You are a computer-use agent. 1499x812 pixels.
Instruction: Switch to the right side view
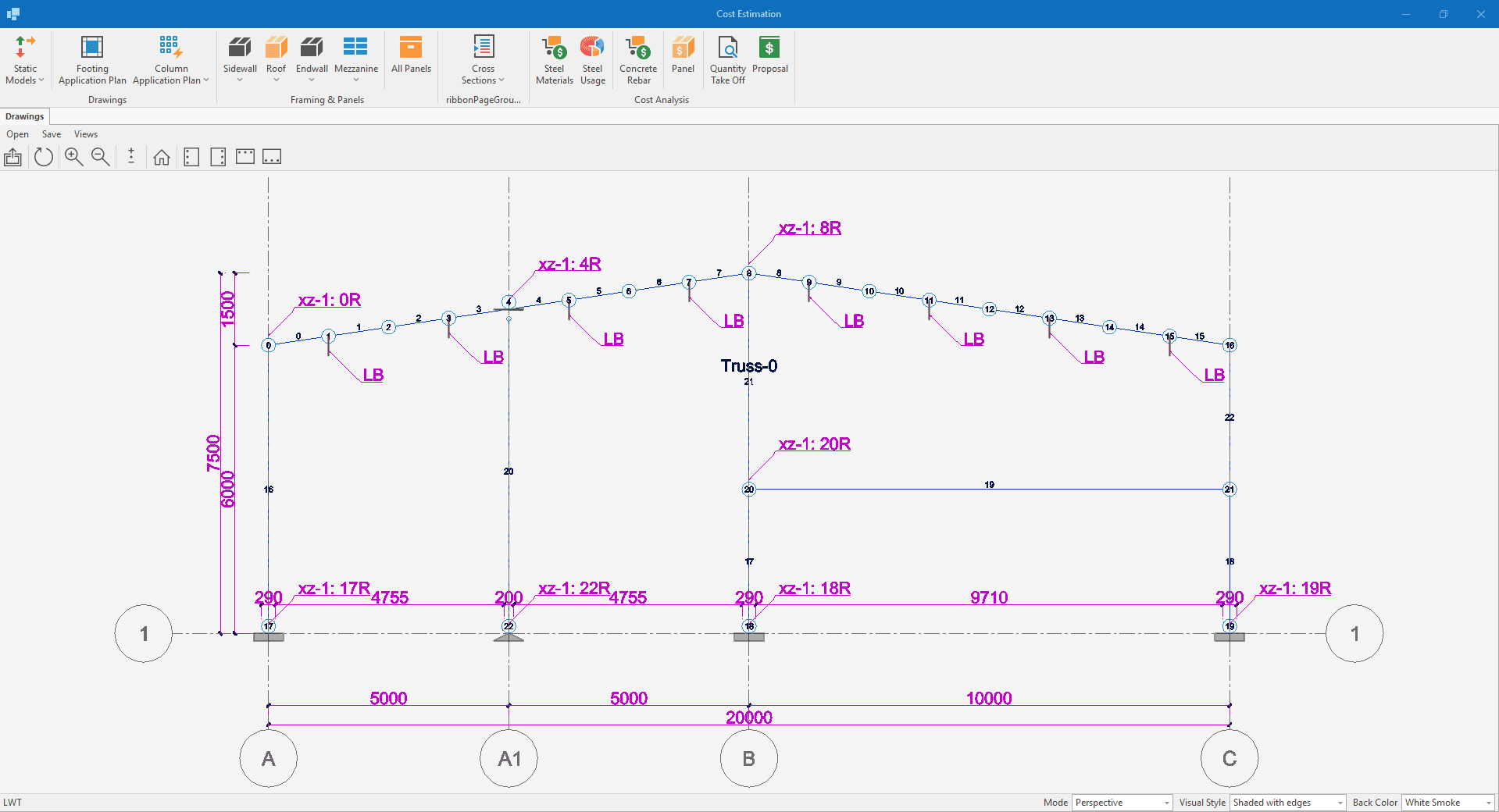(x=218, y=157)
